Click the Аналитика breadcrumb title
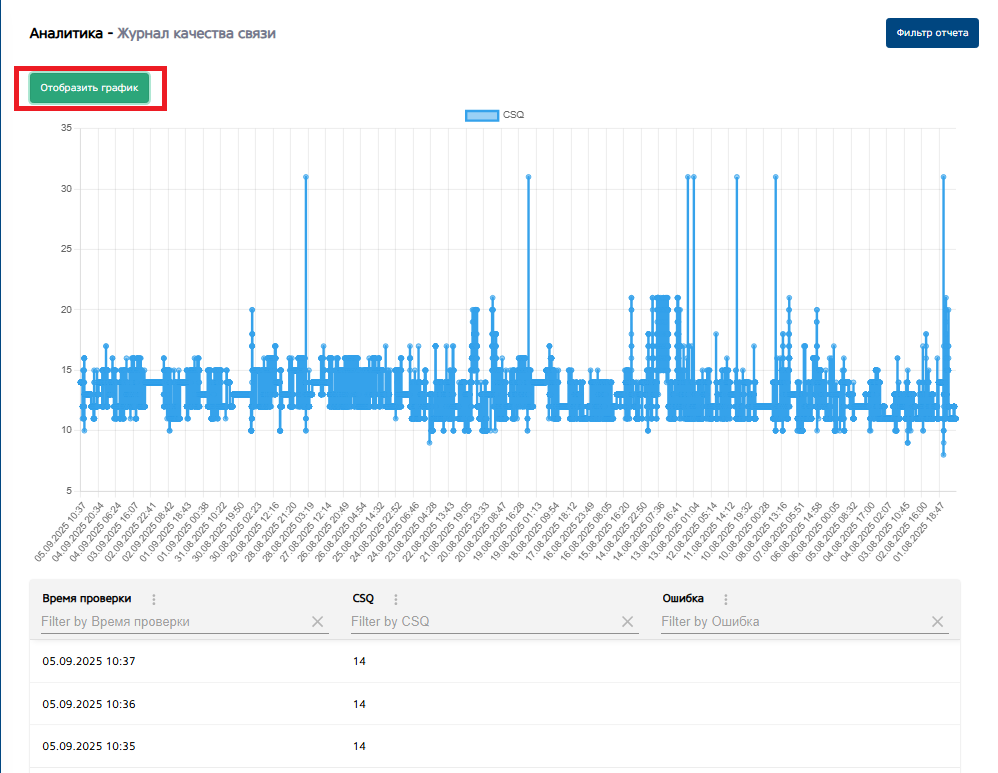The image size is (998, 773). pyautogui.click(x=66, y=33)
